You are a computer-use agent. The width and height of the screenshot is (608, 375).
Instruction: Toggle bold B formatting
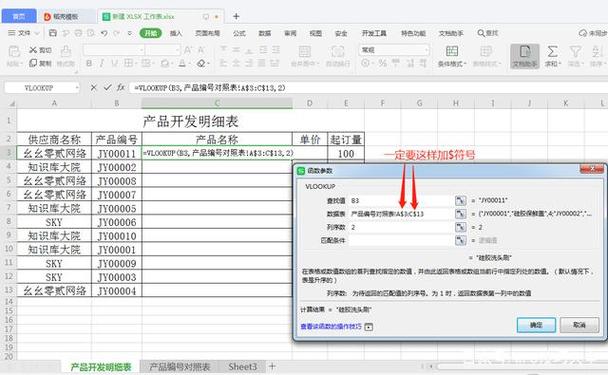[89, 63]
